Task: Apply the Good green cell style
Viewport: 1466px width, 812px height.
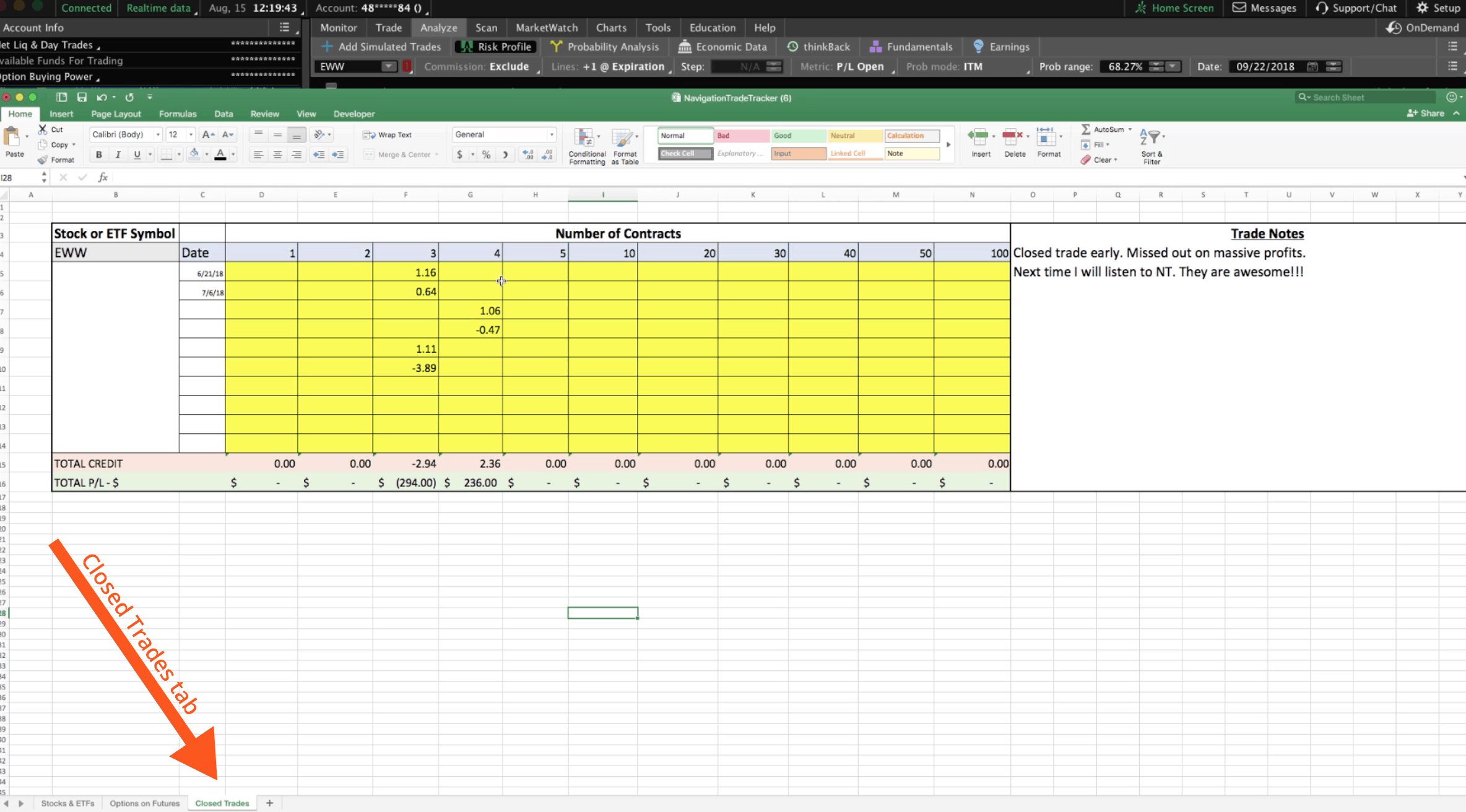Action: (x=798, y=136)
